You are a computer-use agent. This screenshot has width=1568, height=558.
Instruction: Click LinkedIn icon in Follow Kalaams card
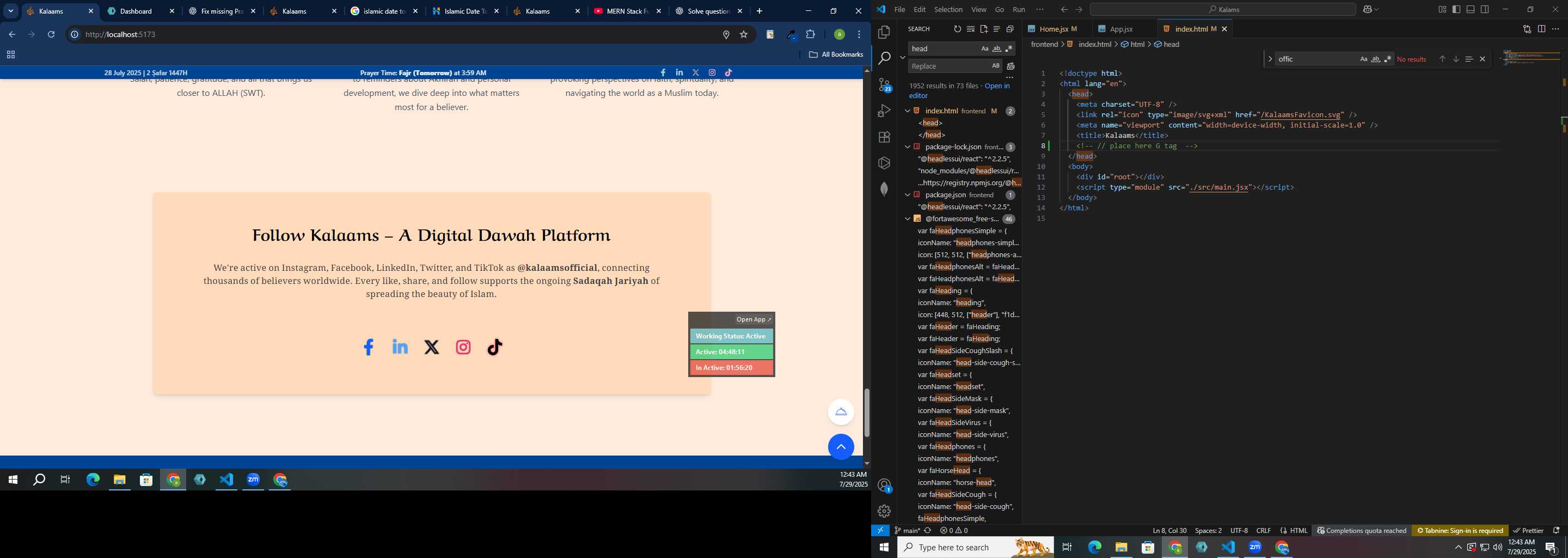click(400, 347)
